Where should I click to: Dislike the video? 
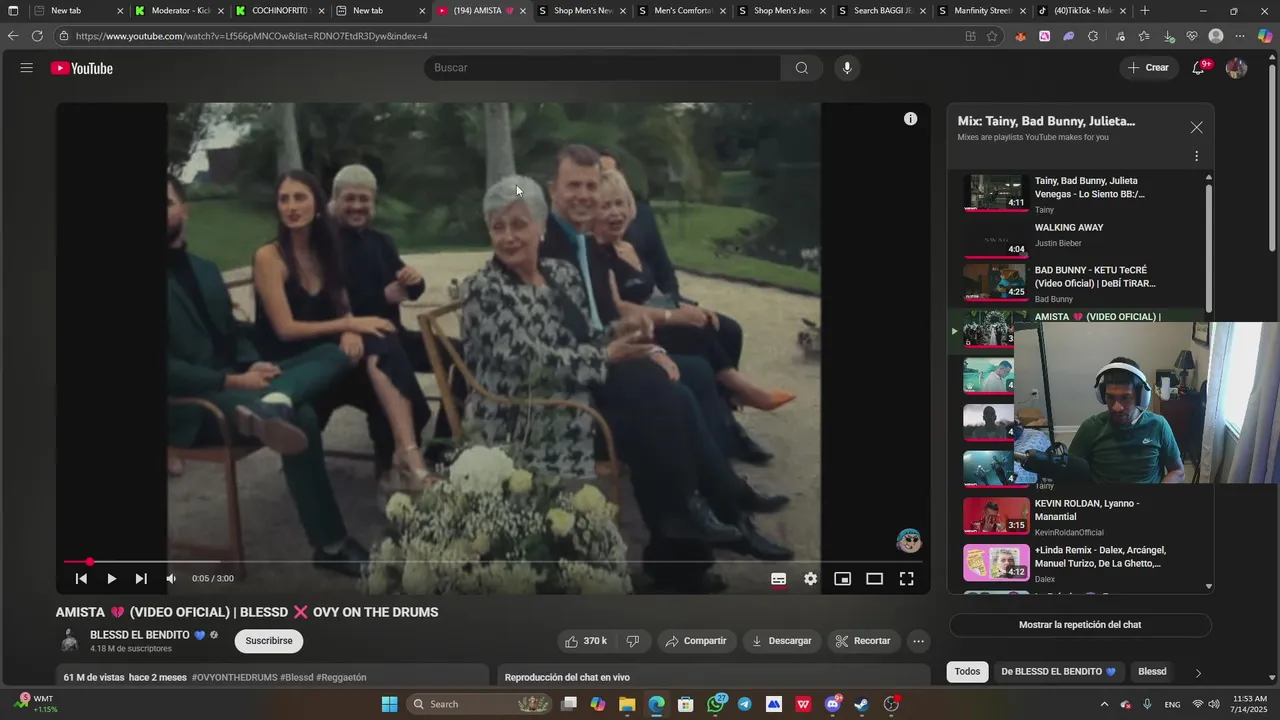(x=632, y=641)
